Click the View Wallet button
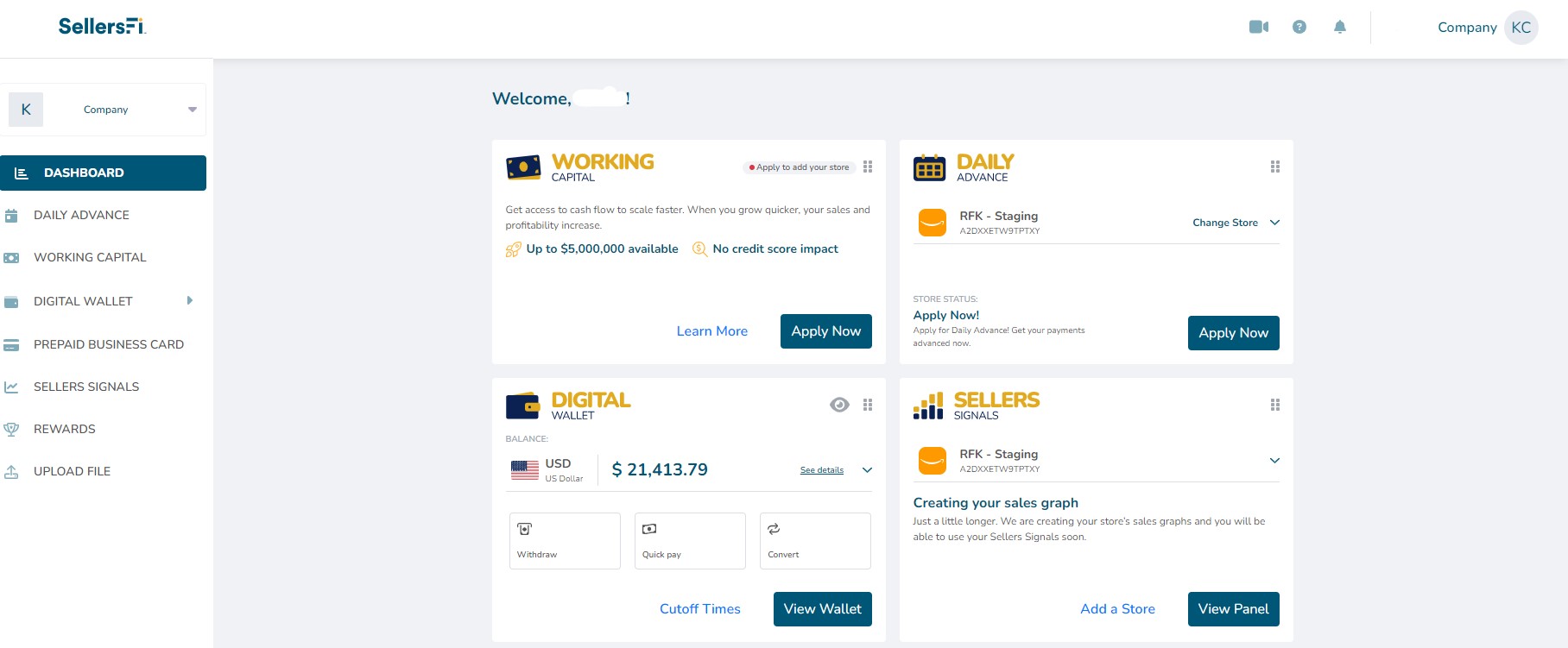 [x=823, y=609]
